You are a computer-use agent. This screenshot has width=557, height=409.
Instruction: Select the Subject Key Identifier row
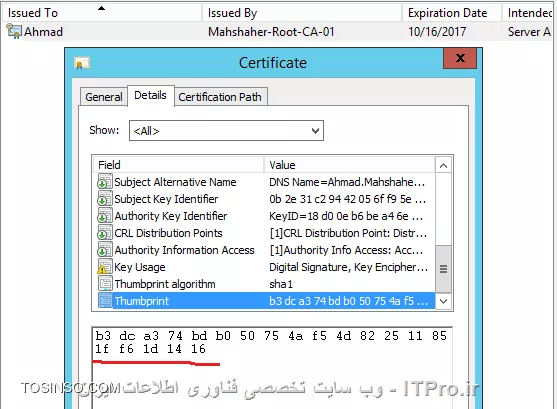265,199
